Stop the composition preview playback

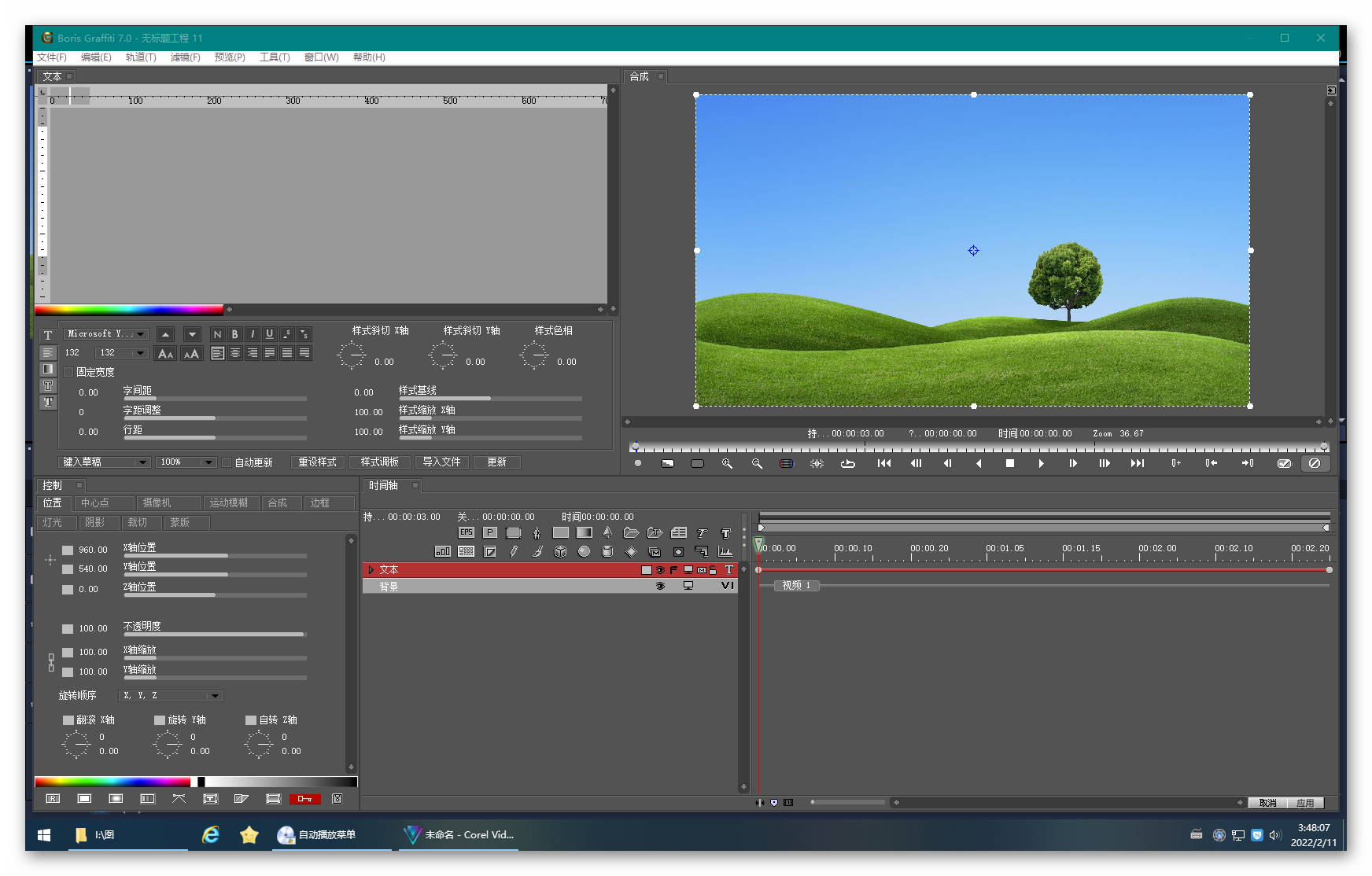[x=1010, y=464]
